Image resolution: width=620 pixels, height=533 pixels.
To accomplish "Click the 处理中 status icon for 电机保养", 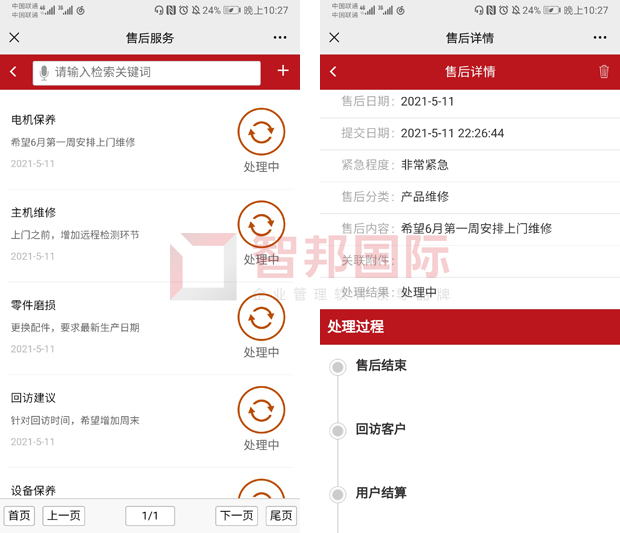I will (261, 132).
